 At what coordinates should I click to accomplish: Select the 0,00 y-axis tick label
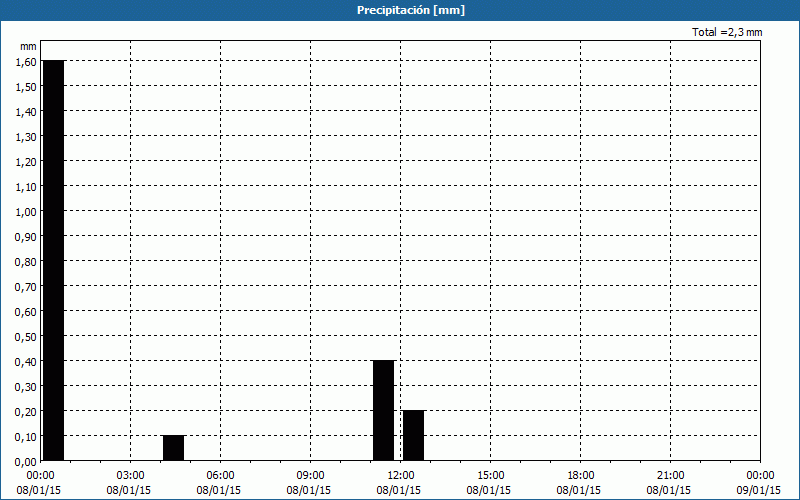point(26,461)
